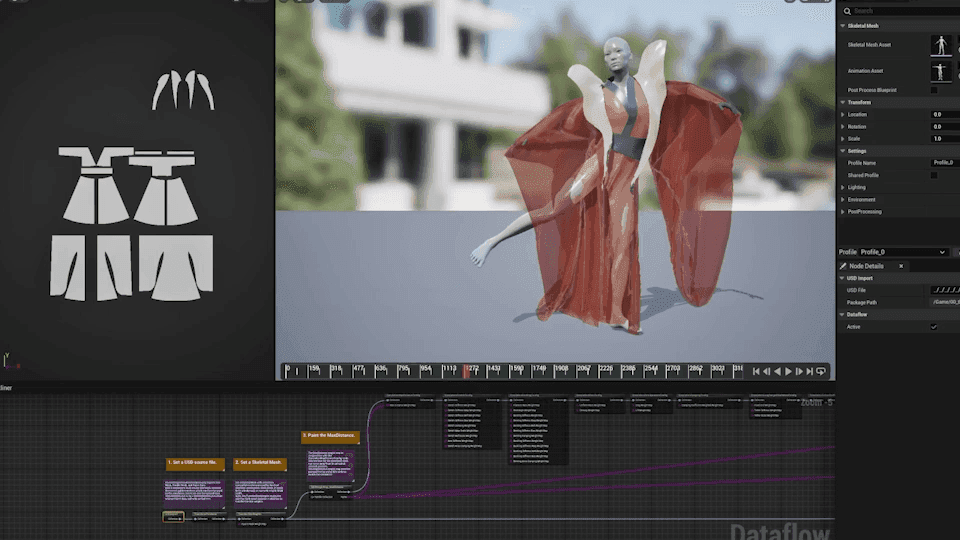Step forward one frame in timeline
The width and height of the screenshot is (960, 540).
(799, 372)
